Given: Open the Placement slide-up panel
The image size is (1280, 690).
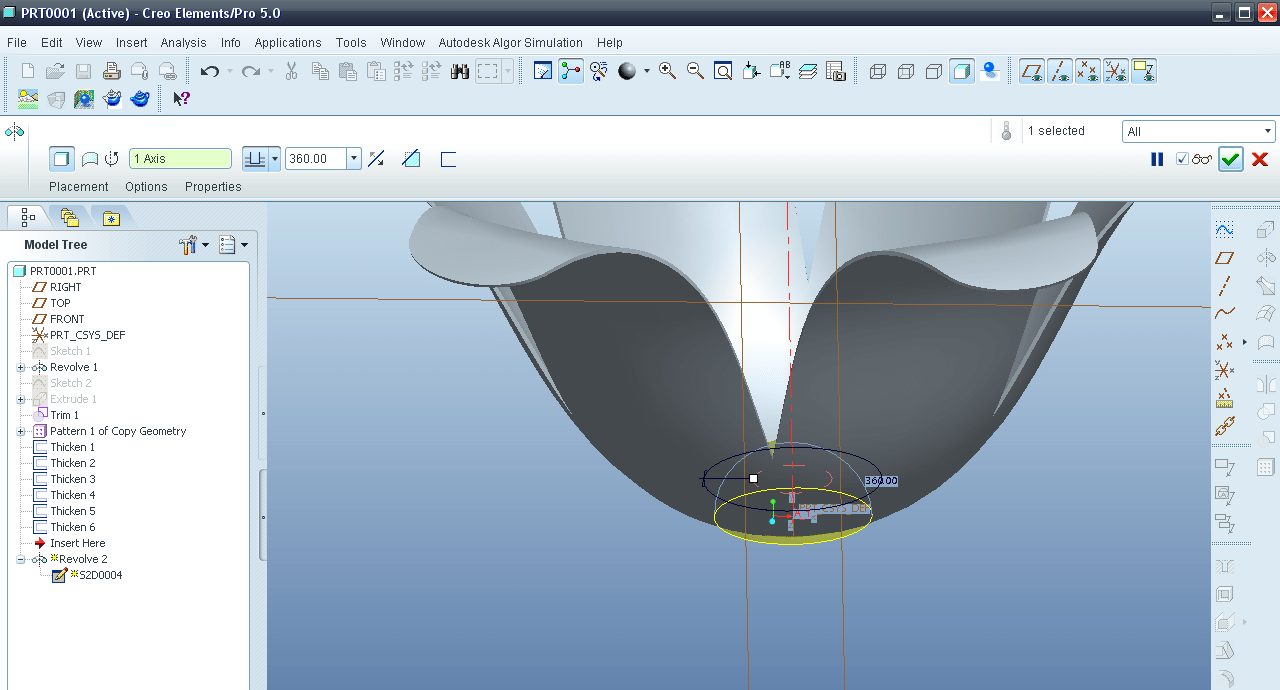Looking at the screenshot, I should coord(79,186).
